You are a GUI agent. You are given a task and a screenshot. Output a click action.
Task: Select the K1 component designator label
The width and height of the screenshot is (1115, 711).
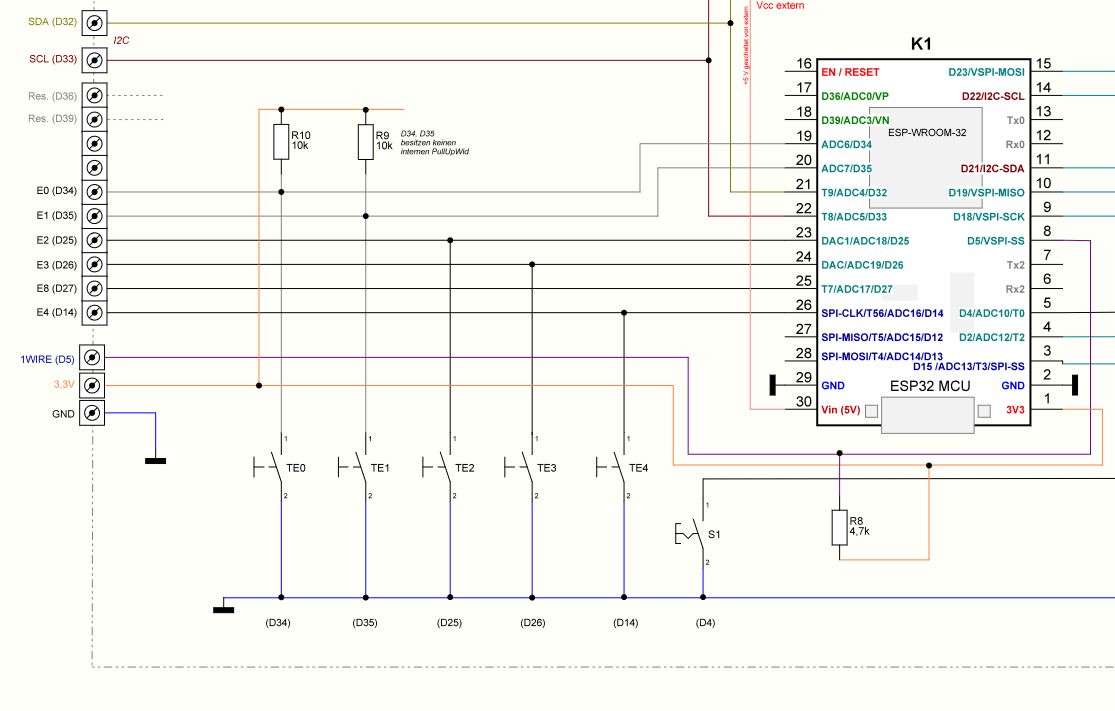(921, 45)
